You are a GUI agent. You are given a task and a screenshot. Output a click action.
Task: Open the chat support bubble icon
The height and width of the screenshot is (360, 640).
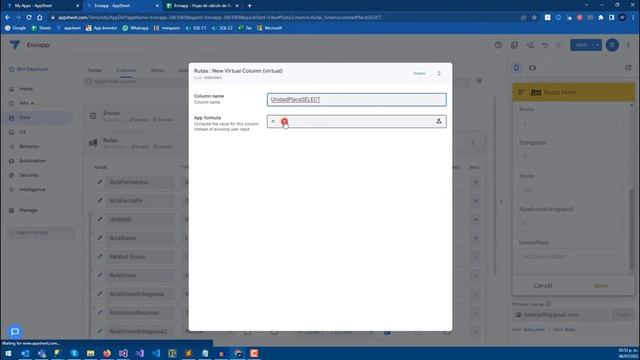click(x=15, y=331)
